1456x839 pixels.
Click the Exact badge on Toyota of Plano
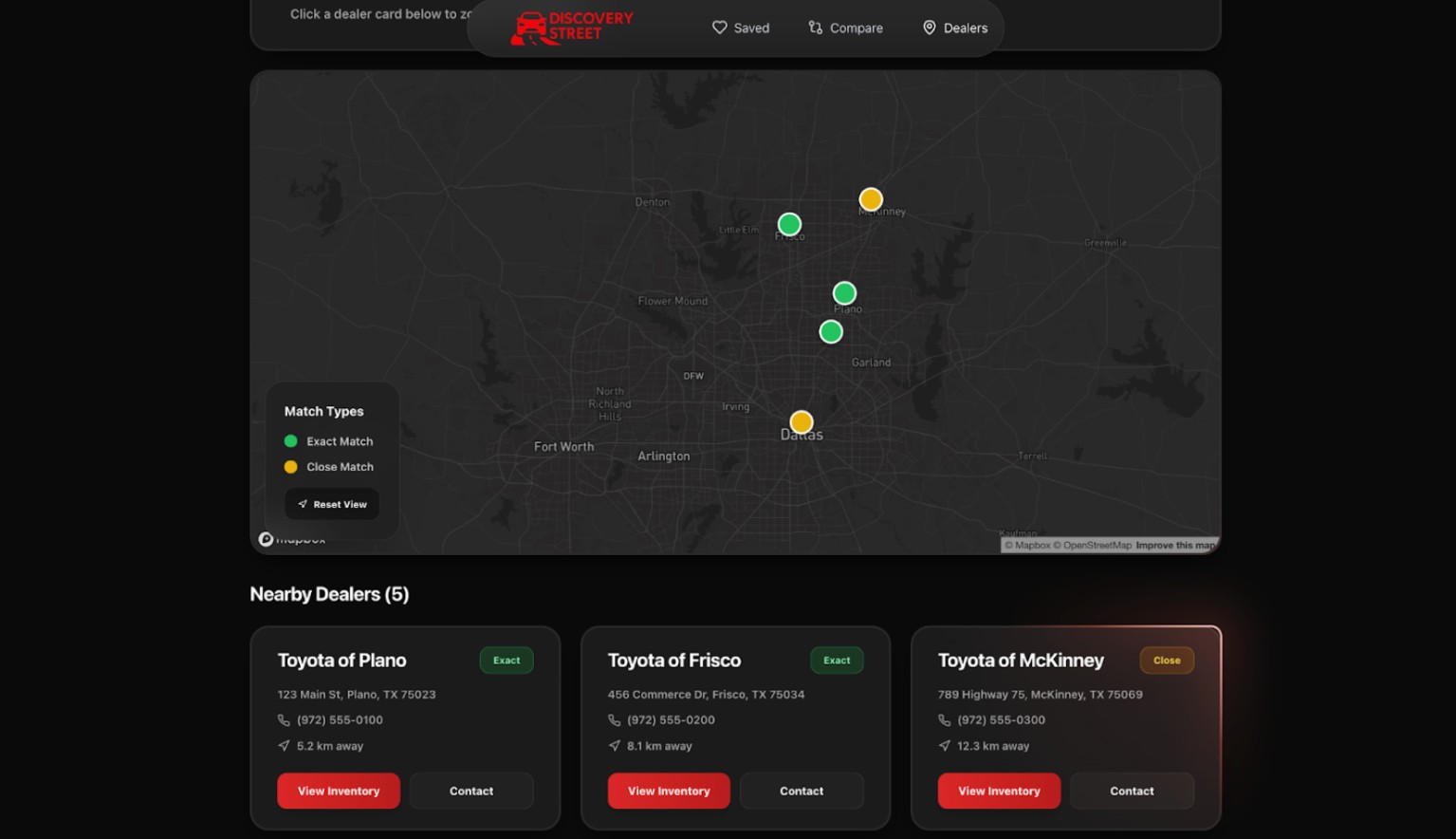[x=507, y=661]
